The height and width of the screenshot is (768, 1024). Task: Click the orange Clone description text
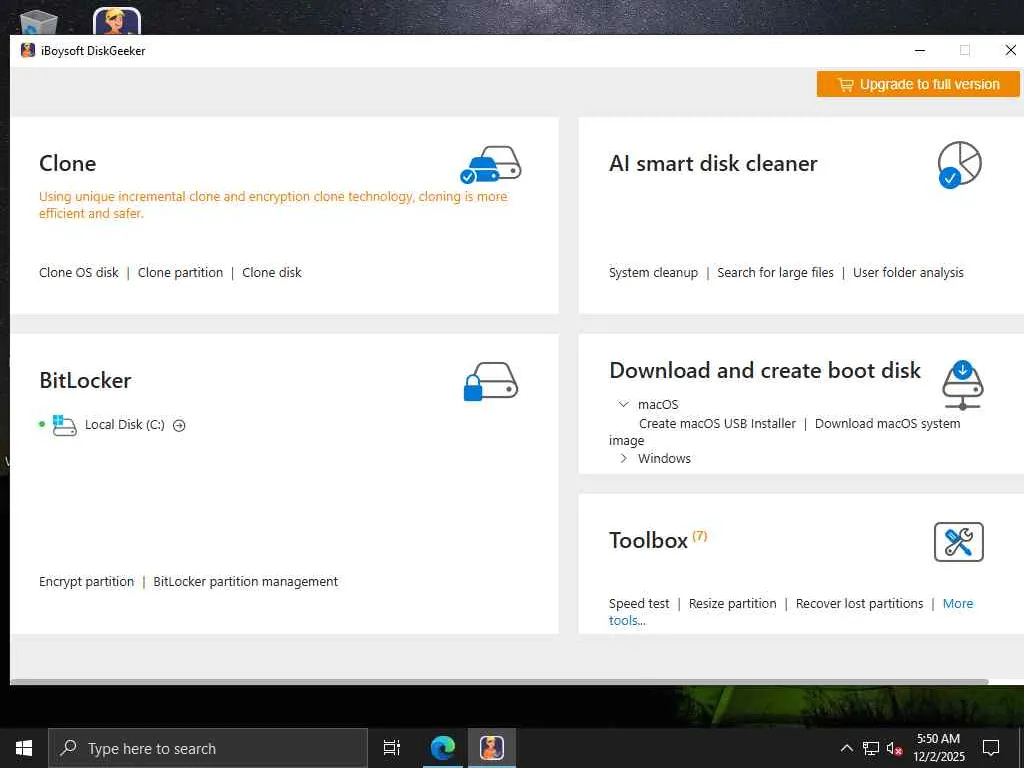pyautogui.click(x=273, y=205)
